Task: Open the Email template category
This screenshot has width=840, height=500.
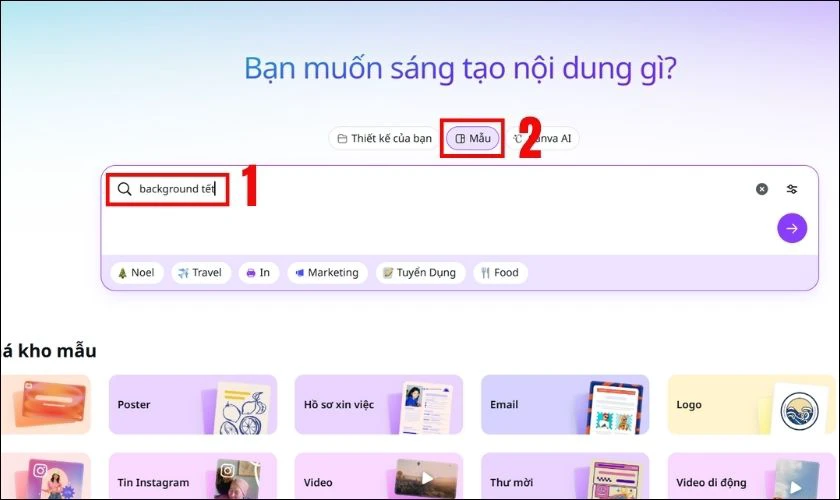Action: tap(565, 405)
